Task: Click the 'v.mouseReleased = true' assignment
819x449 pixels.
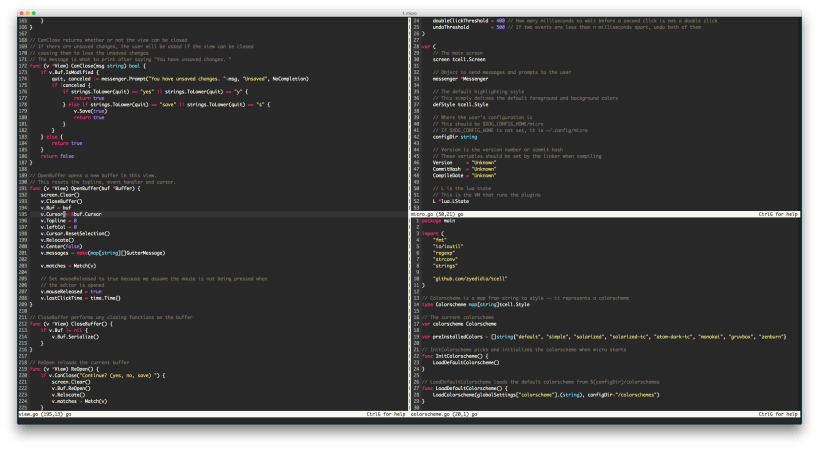Action: click(x=71, y=291)
